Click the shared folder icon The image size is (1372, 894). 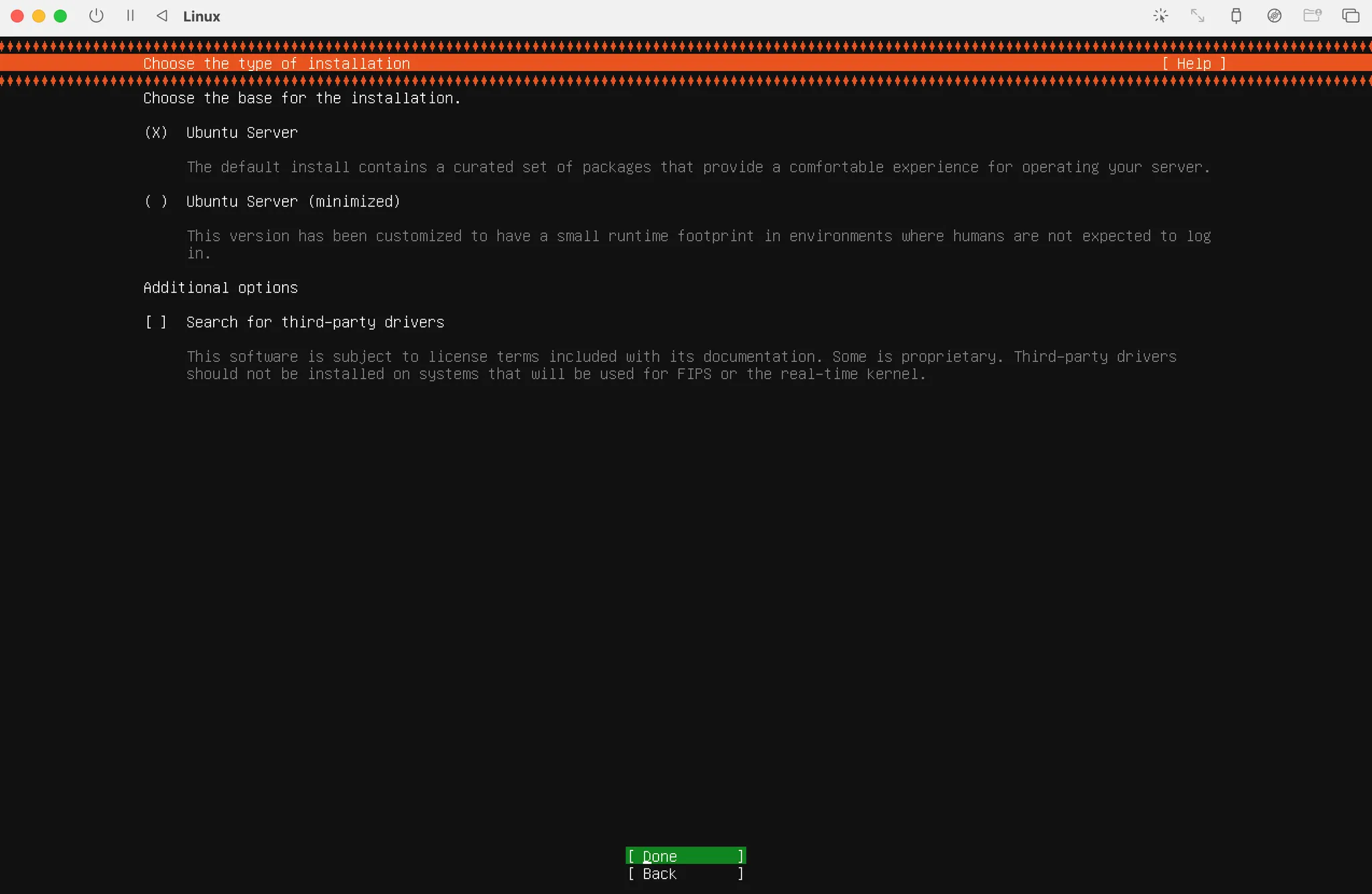(x=1312, y=15)
